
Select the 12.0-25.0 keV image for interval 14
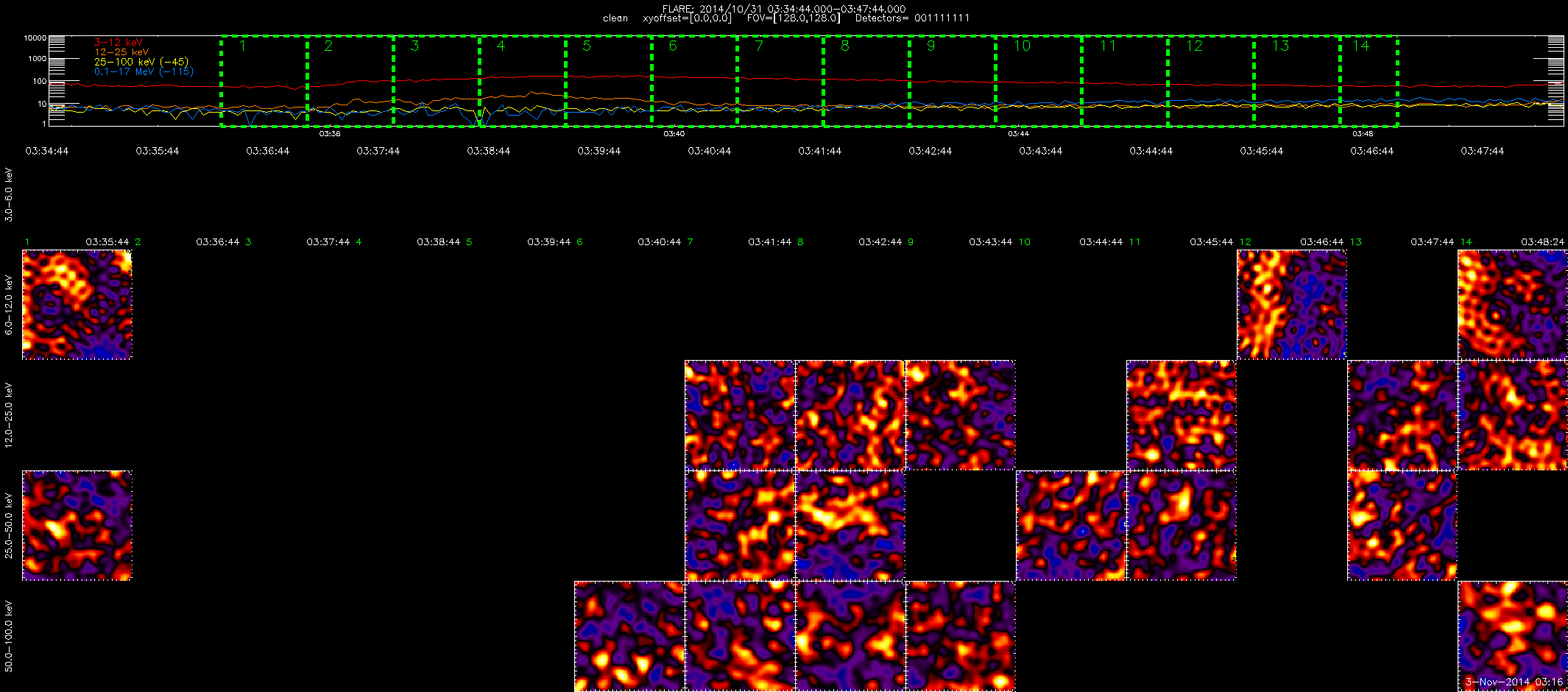click(x=1513, y=415)
